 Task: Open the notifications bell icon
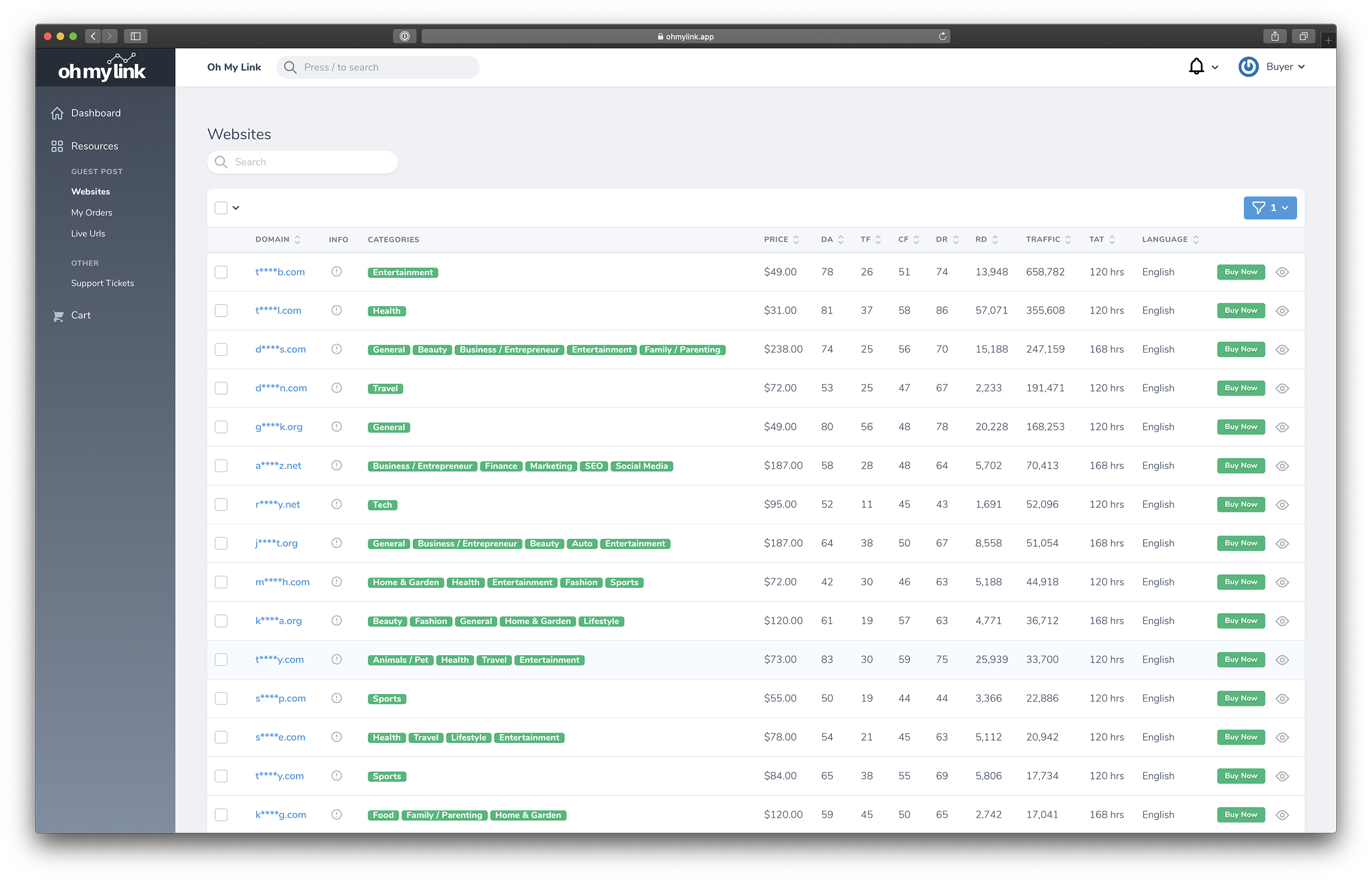[1196, 67]
